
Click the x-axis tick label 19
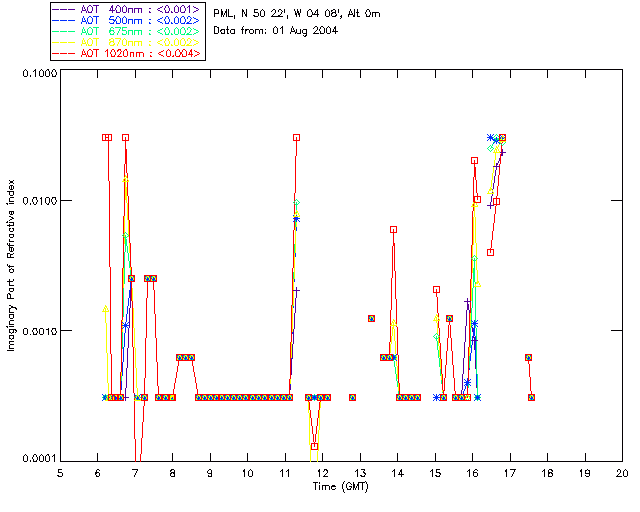[584, 473]
